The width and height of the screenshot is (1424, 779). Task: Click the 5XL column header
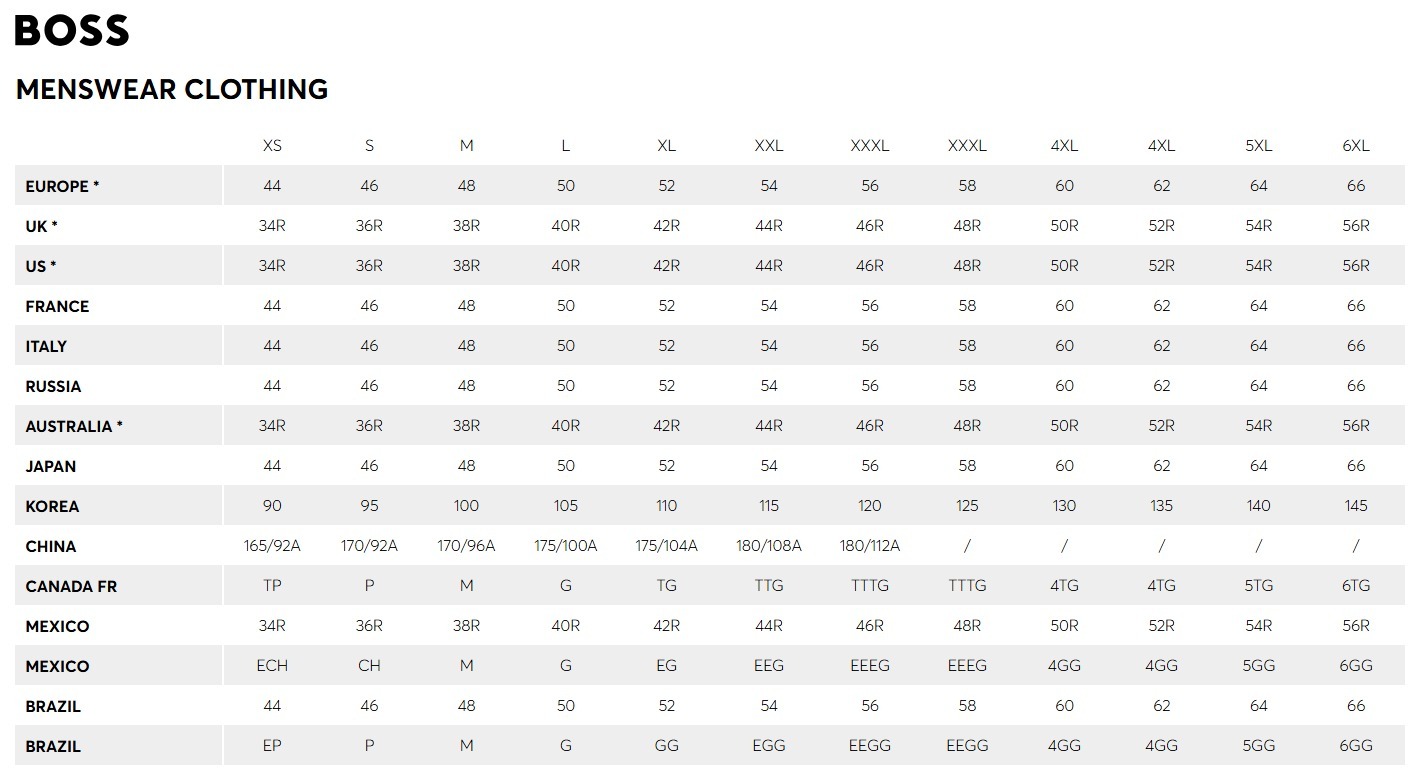[x=1258, y=146]
